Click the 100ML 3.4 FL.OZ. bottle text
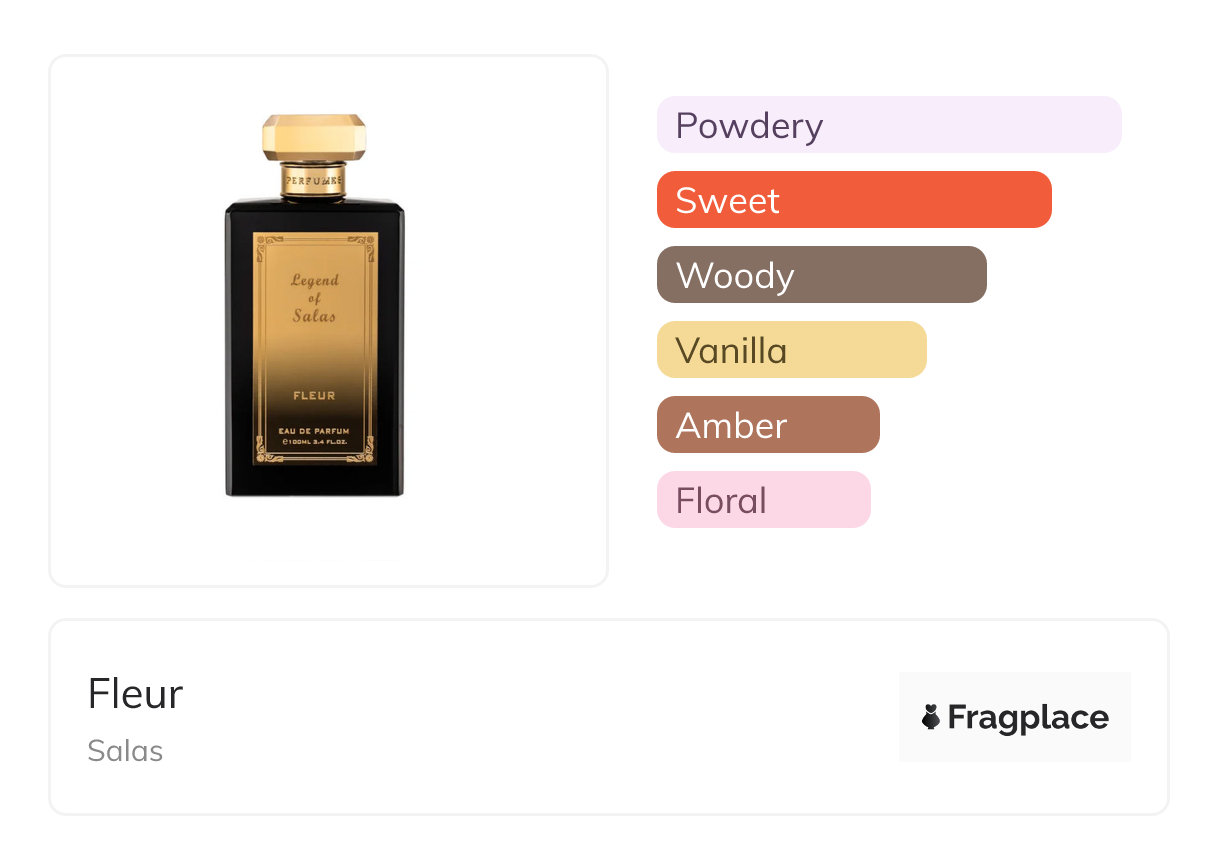1218x864 pixels. 314,441
